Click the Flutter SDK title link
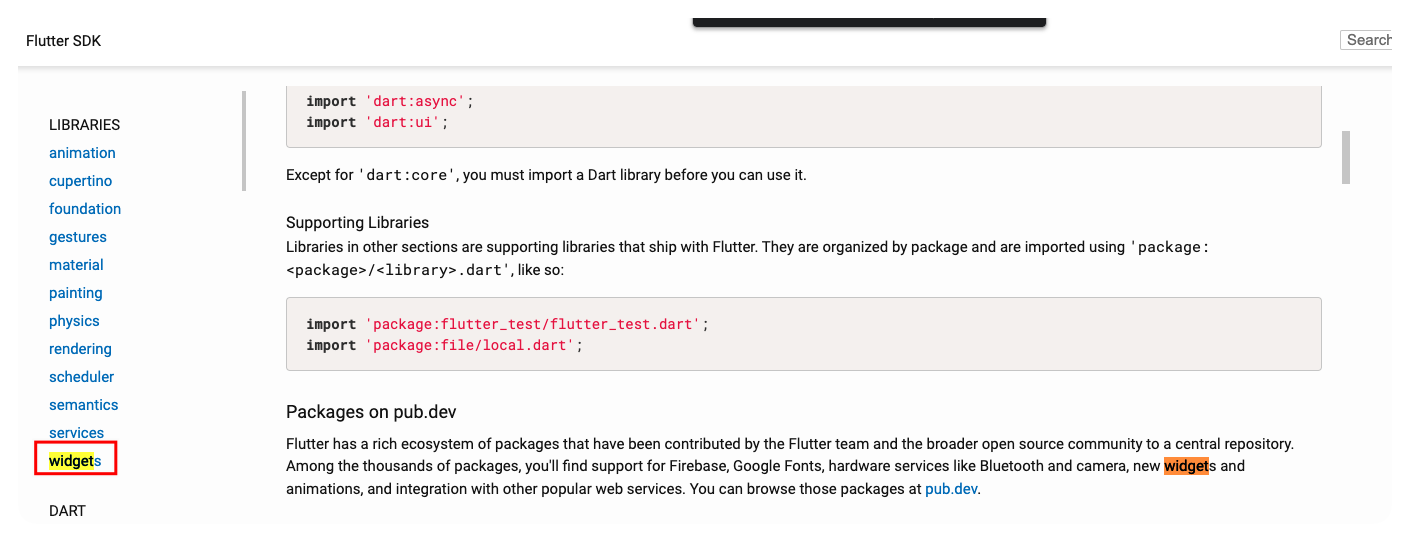This screenshot has width=1410, height=542. pos(63,41)
